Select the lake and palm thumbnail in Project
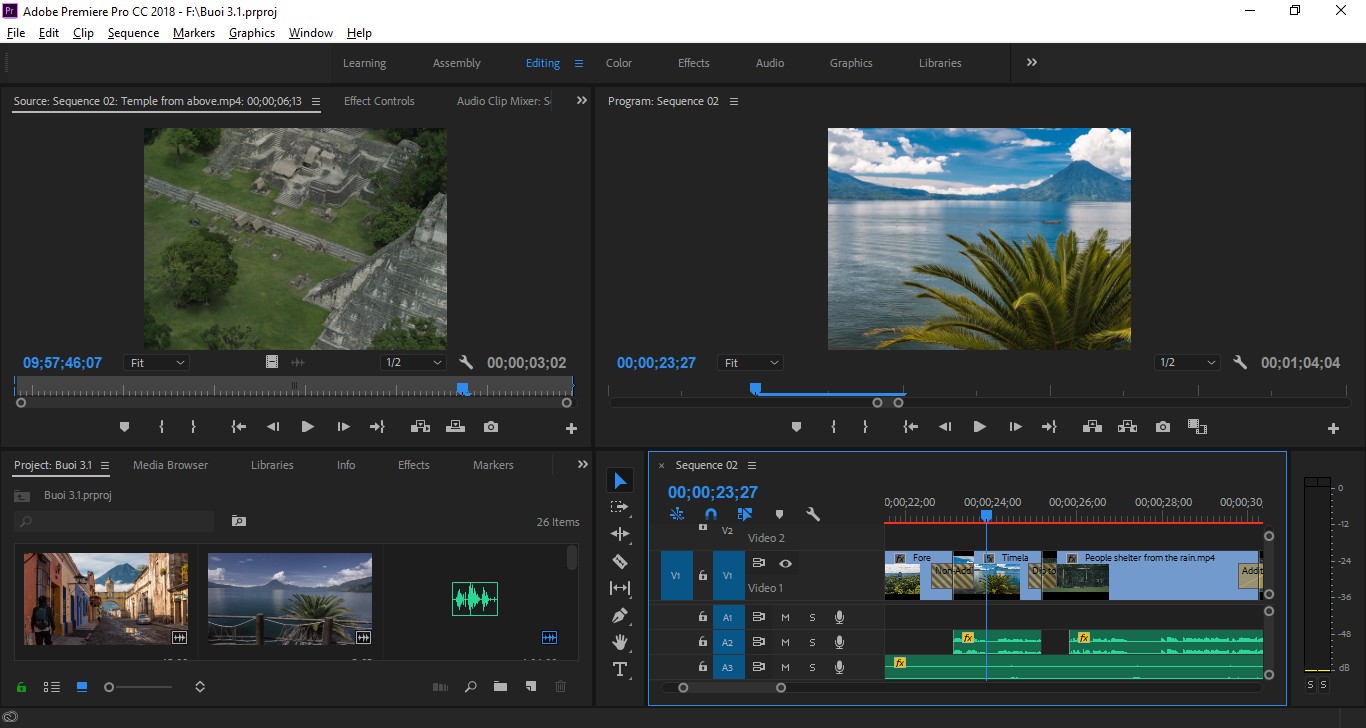 tap(290, 599)
